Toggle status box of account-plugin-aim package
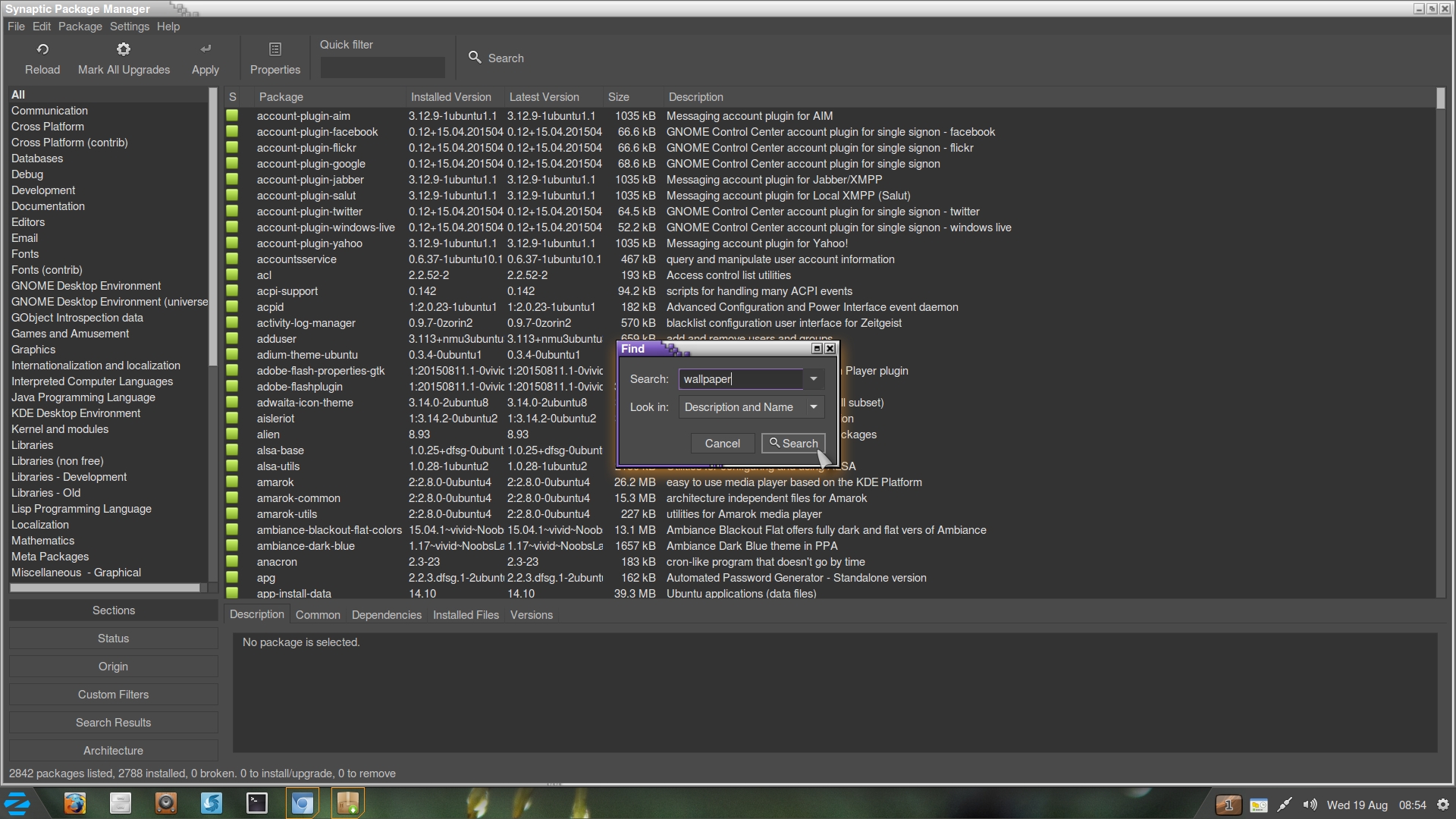This screenshot has width=1456, height=819. pyautogui.click(x=232, y=116)
